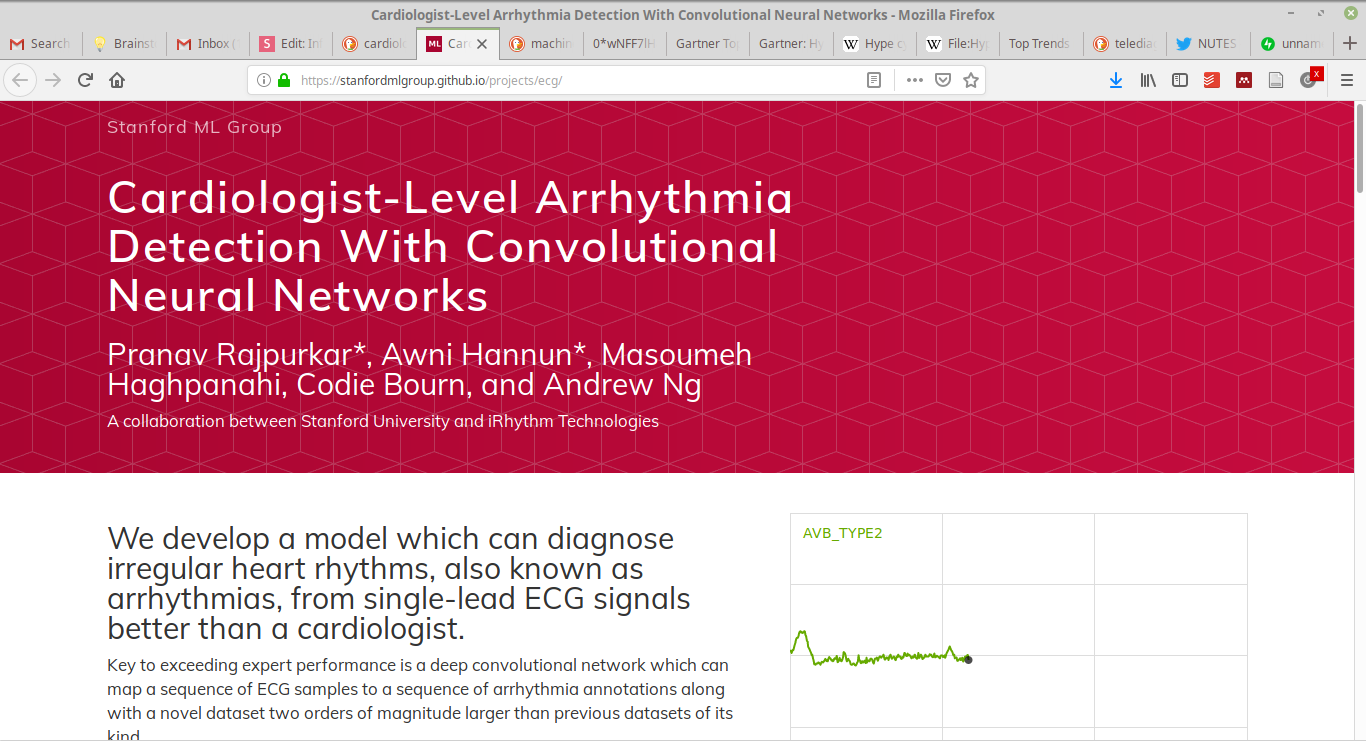
Task: Open the Library icon in toolbar
Action: [x=1148, y=80]
